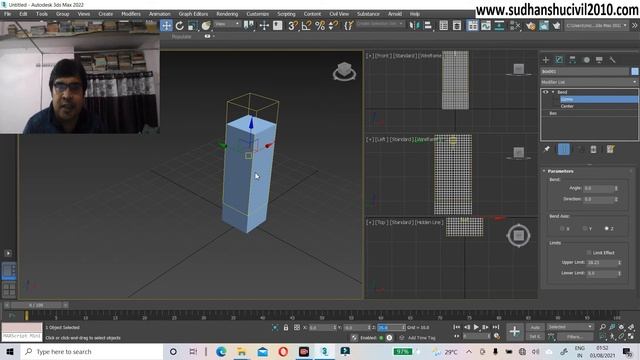Click the Align tool icon
Image resolution: width=640 pixels, height=360 pixels.
(428, 26)
